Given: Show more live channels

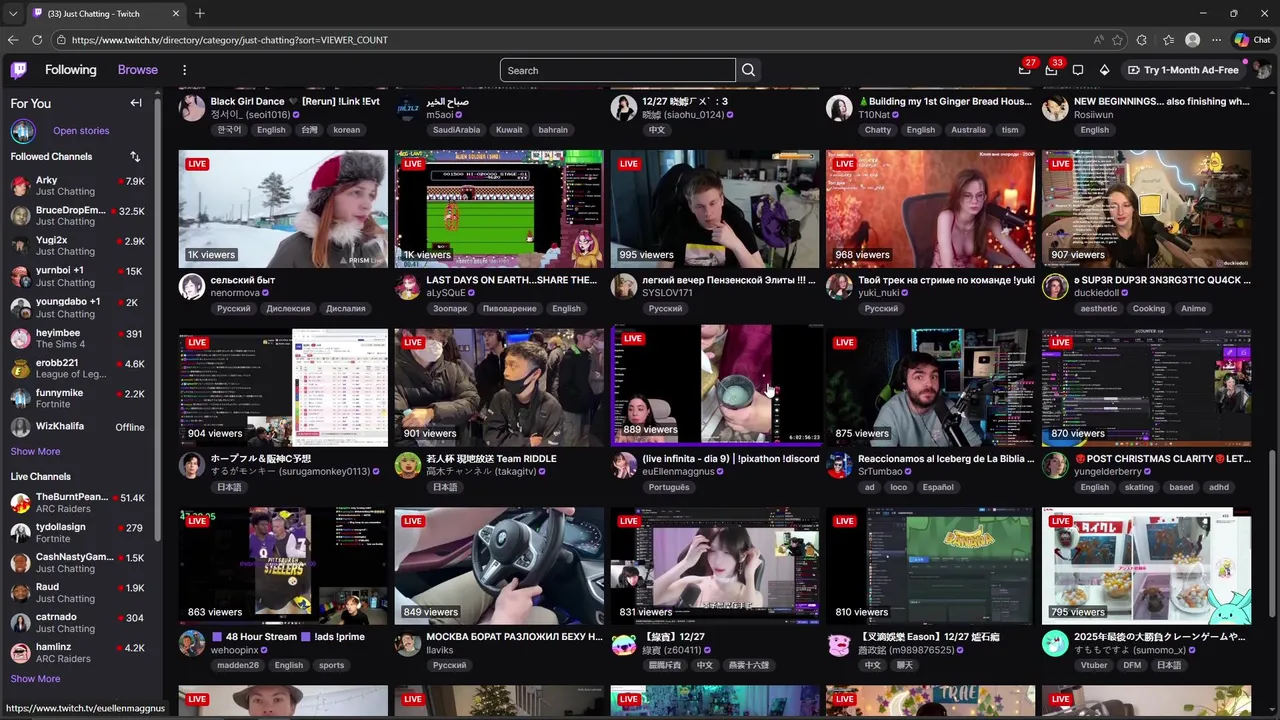Looking at the screenshot, I should click(x=35, y=678).
